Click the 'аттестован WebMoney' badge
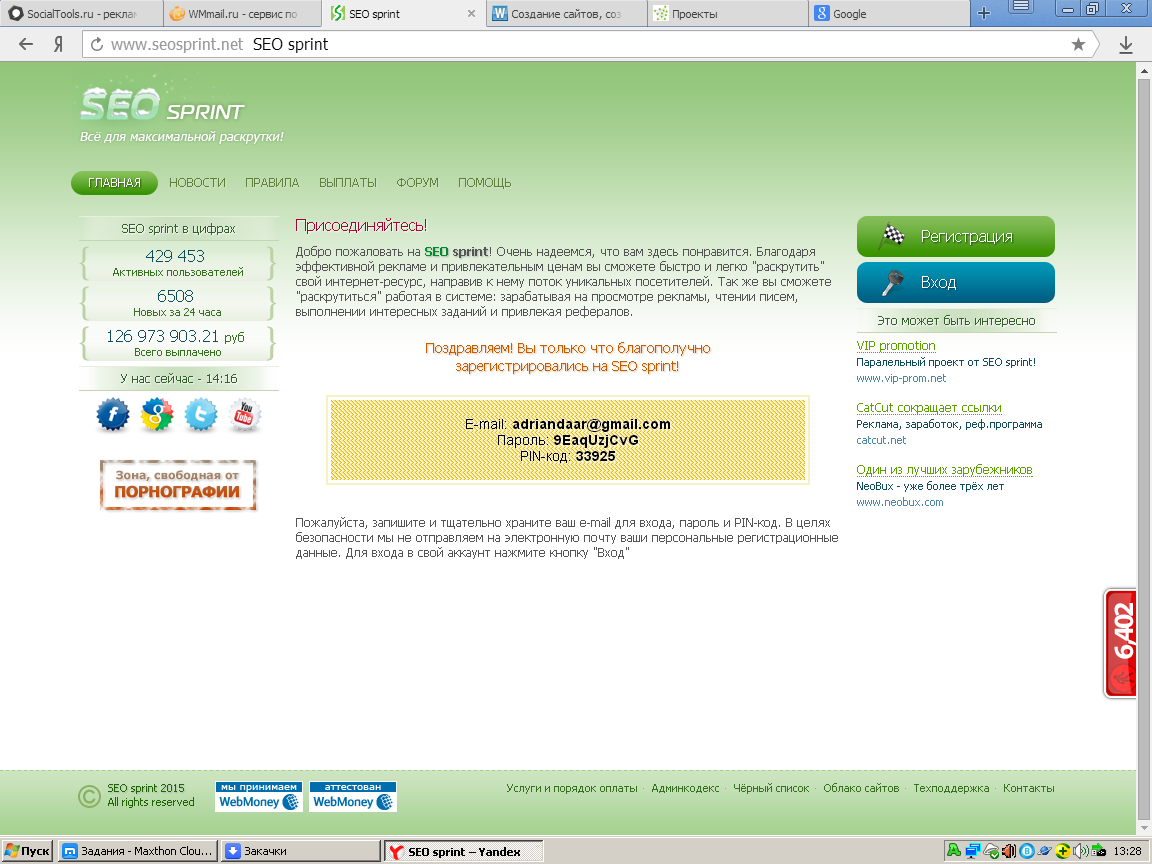The width and height of the screenshot is (1152, 864). coord(353,796)
